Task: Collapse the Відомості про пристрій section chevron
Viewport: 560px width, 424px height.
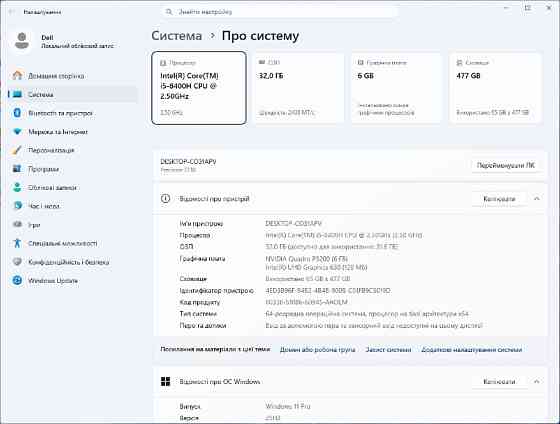Action: point(537,199)
